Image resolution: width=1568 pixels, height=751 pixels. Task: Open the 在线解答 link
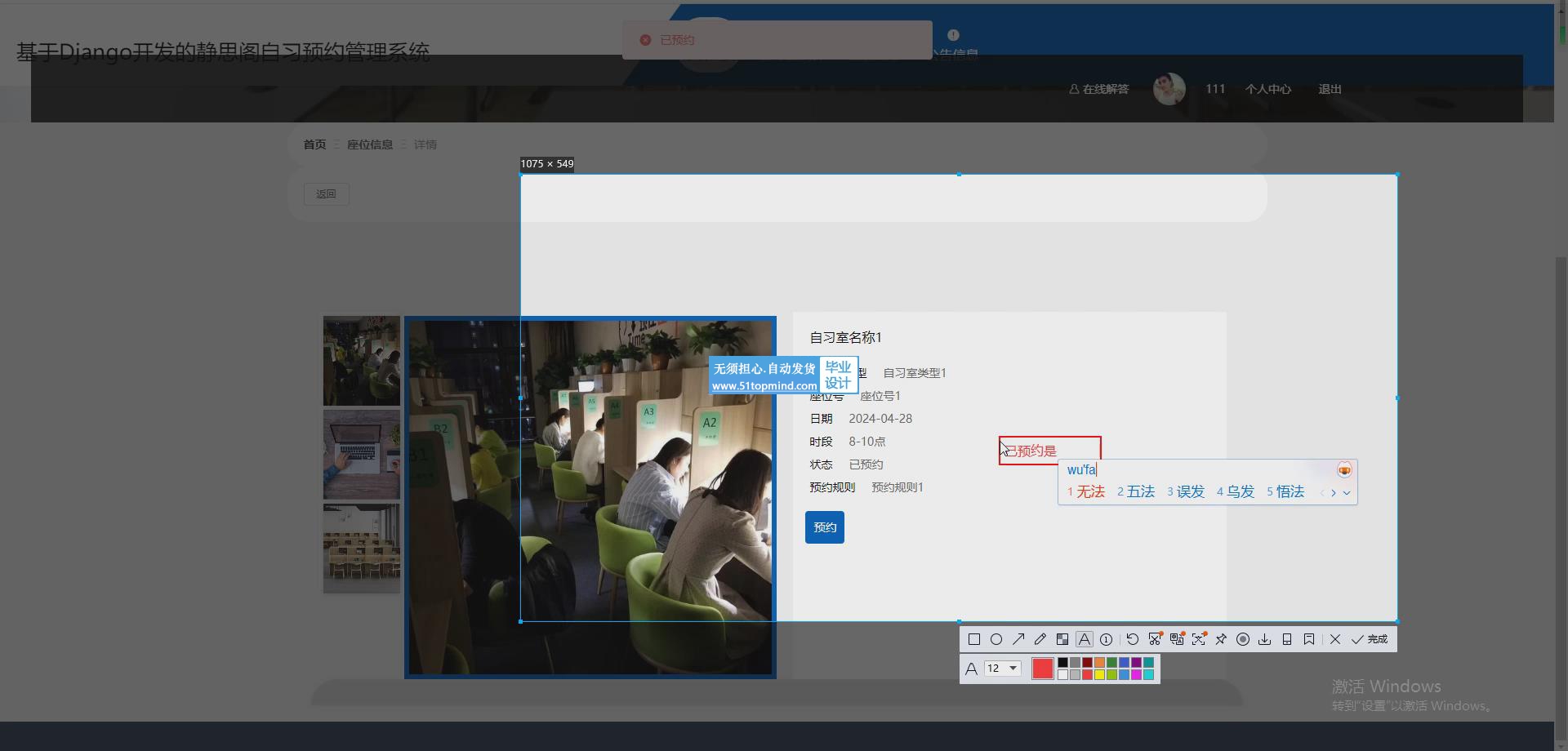[1099, 89]
